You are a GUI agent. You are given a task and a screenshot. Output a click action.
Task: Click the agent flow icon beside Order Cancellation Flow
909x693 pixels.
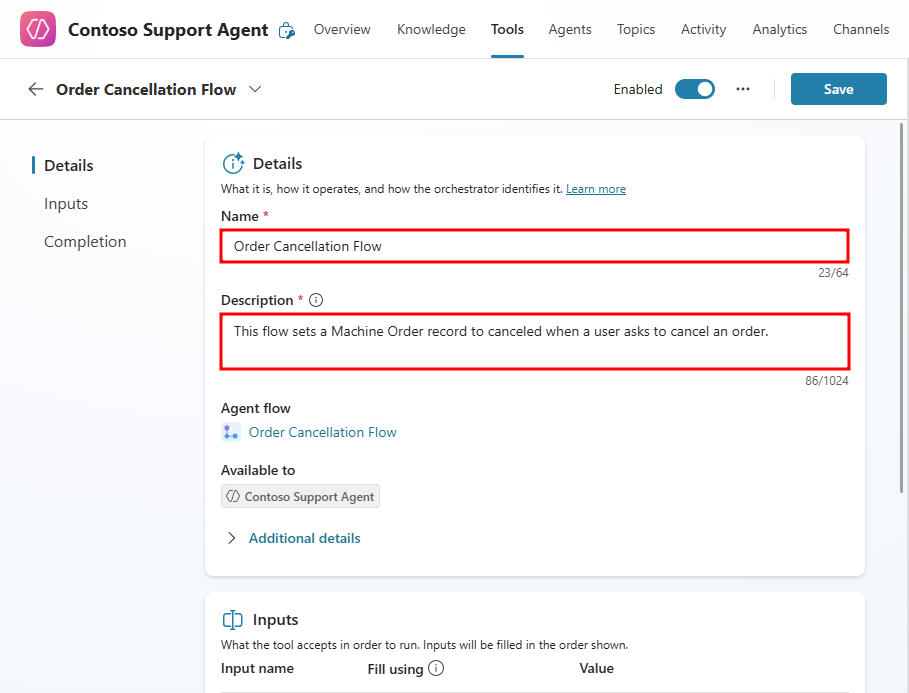pos(231,432)
